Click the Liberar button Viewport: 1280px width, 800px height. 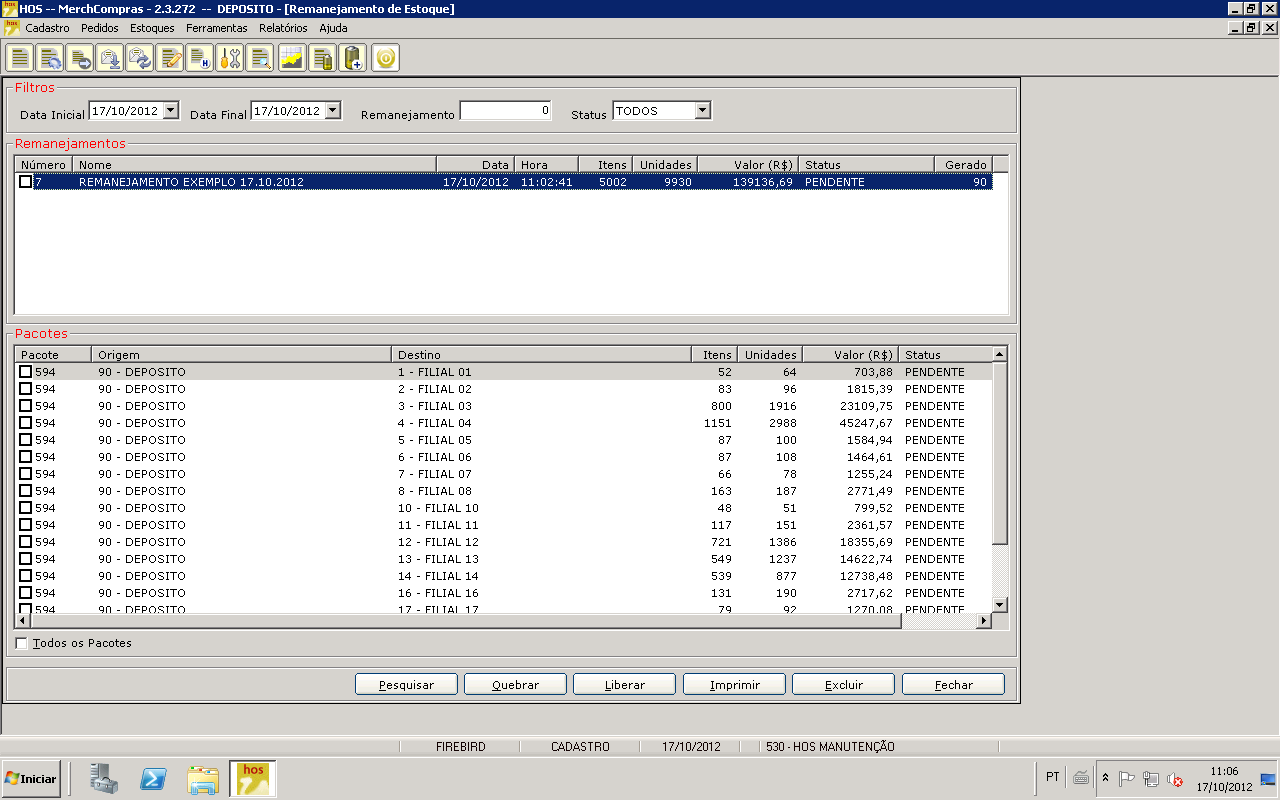pyautogui.click(x=625, y=685)
